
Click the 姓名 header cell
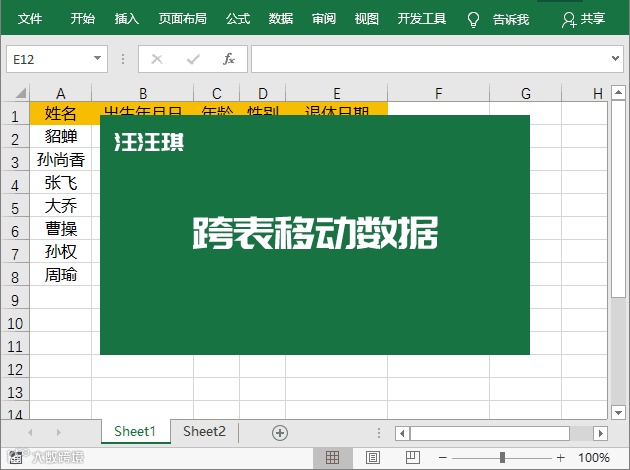[x=61, y=113]
